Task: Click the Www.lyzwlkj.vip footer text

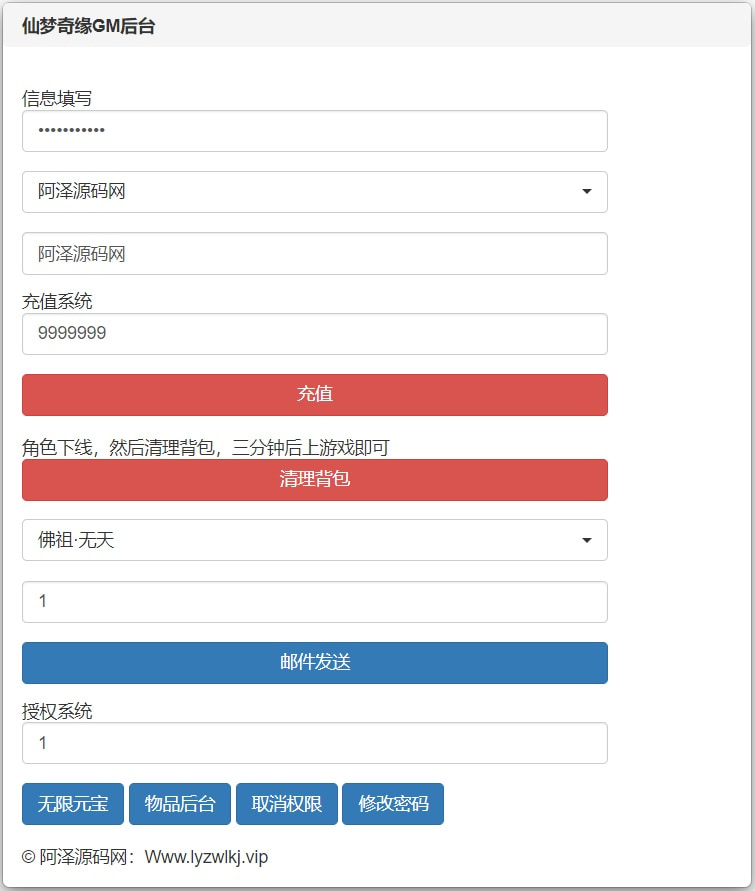Action: [206, 857]
